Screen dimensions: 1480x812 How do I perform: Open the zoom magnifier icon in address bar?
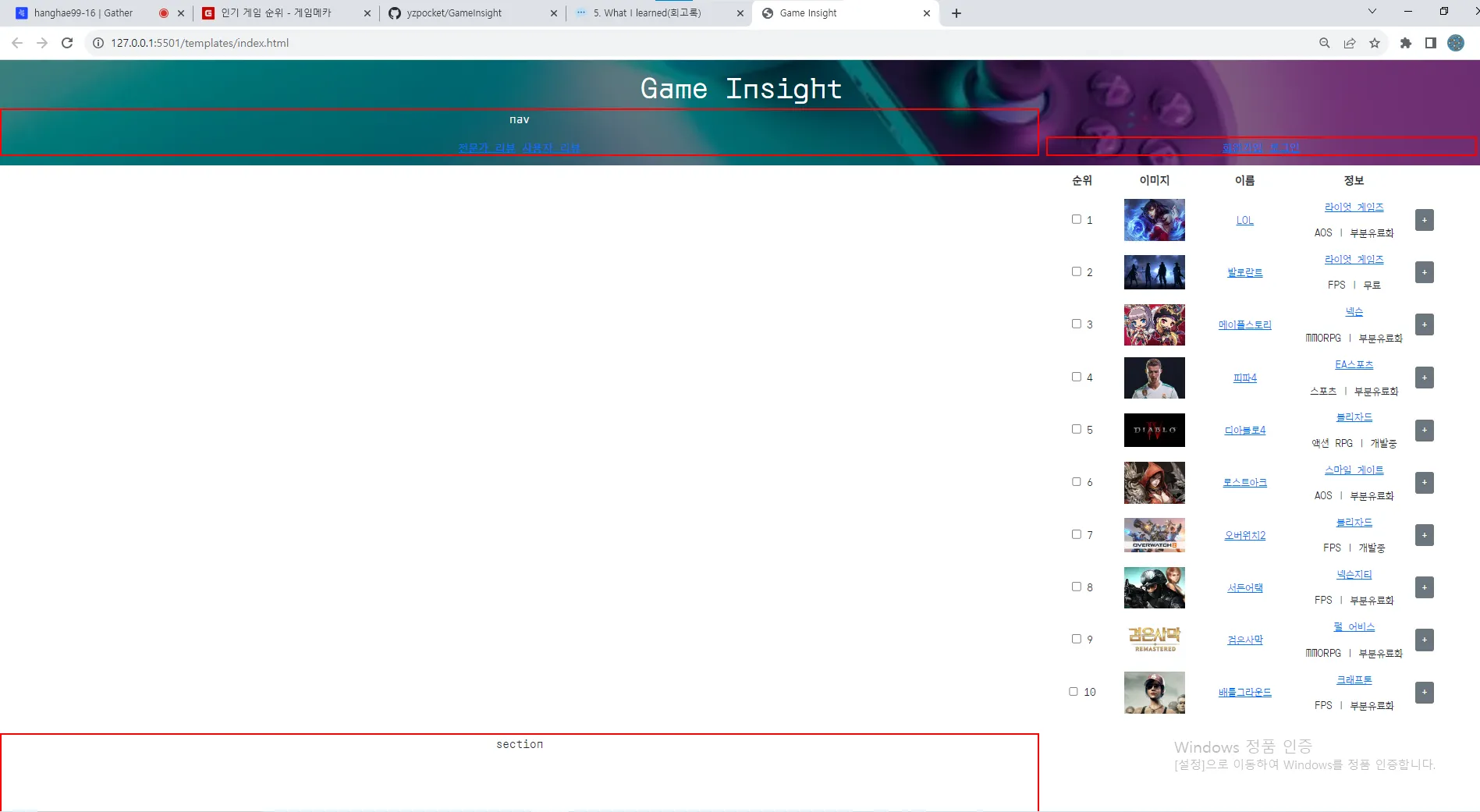click(x=1325, y=43)
